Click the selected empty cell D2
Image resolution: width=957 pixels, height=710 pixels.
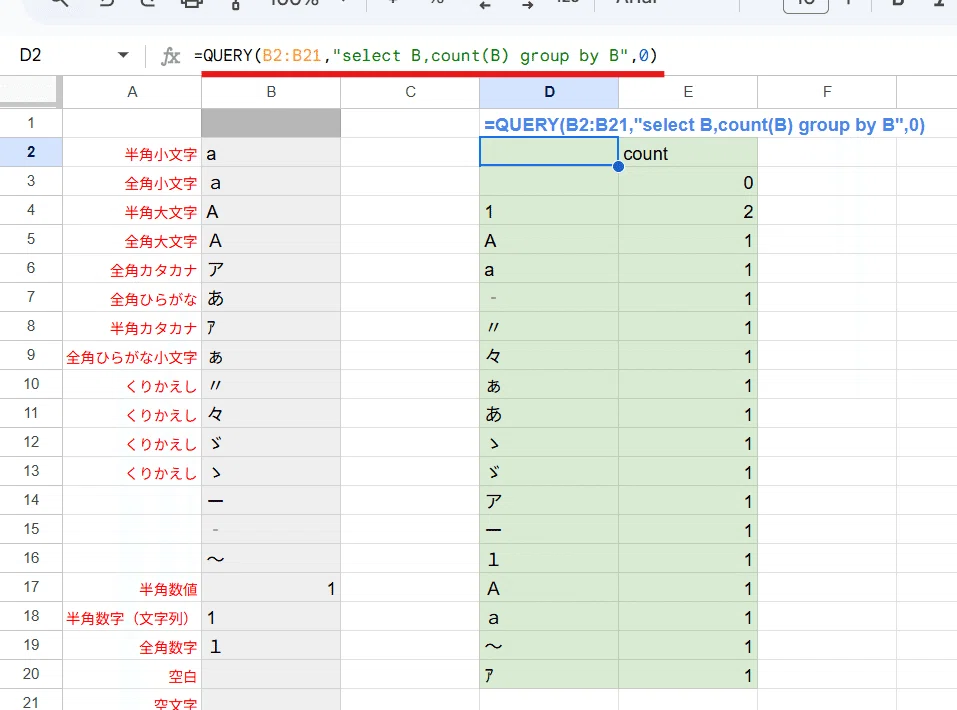coord(549,152)
